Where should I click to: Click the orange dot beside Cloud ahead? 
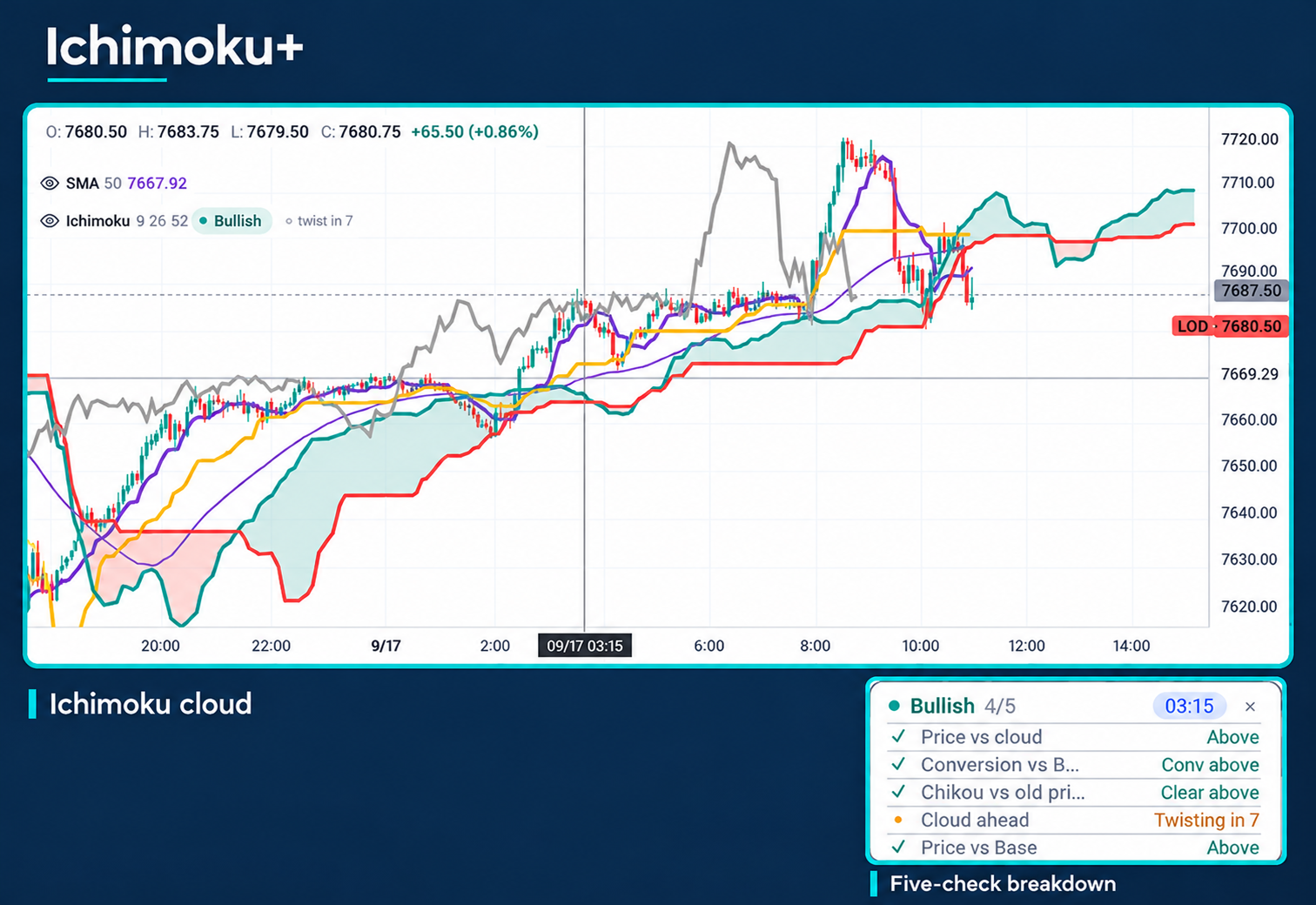(x=898, y=820)
